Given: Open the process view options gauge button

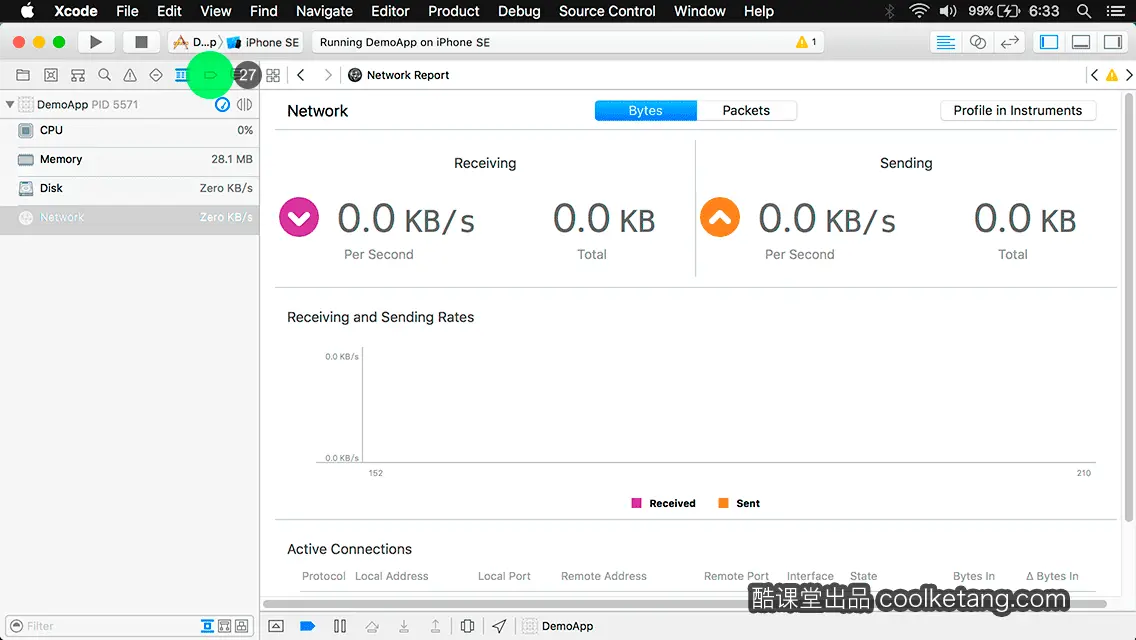Looking at the screenshot, I should tap(222, 104).
